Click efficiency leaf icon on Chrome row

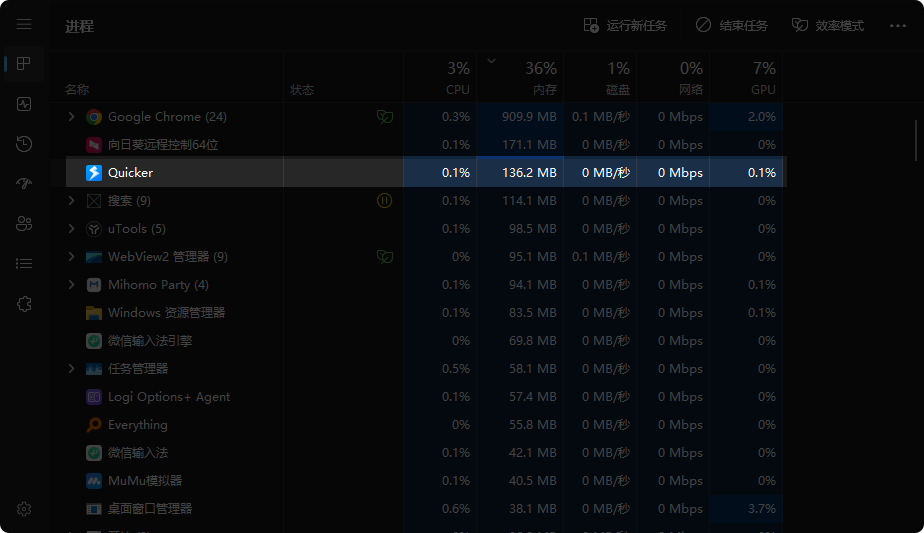click(385, 117)
